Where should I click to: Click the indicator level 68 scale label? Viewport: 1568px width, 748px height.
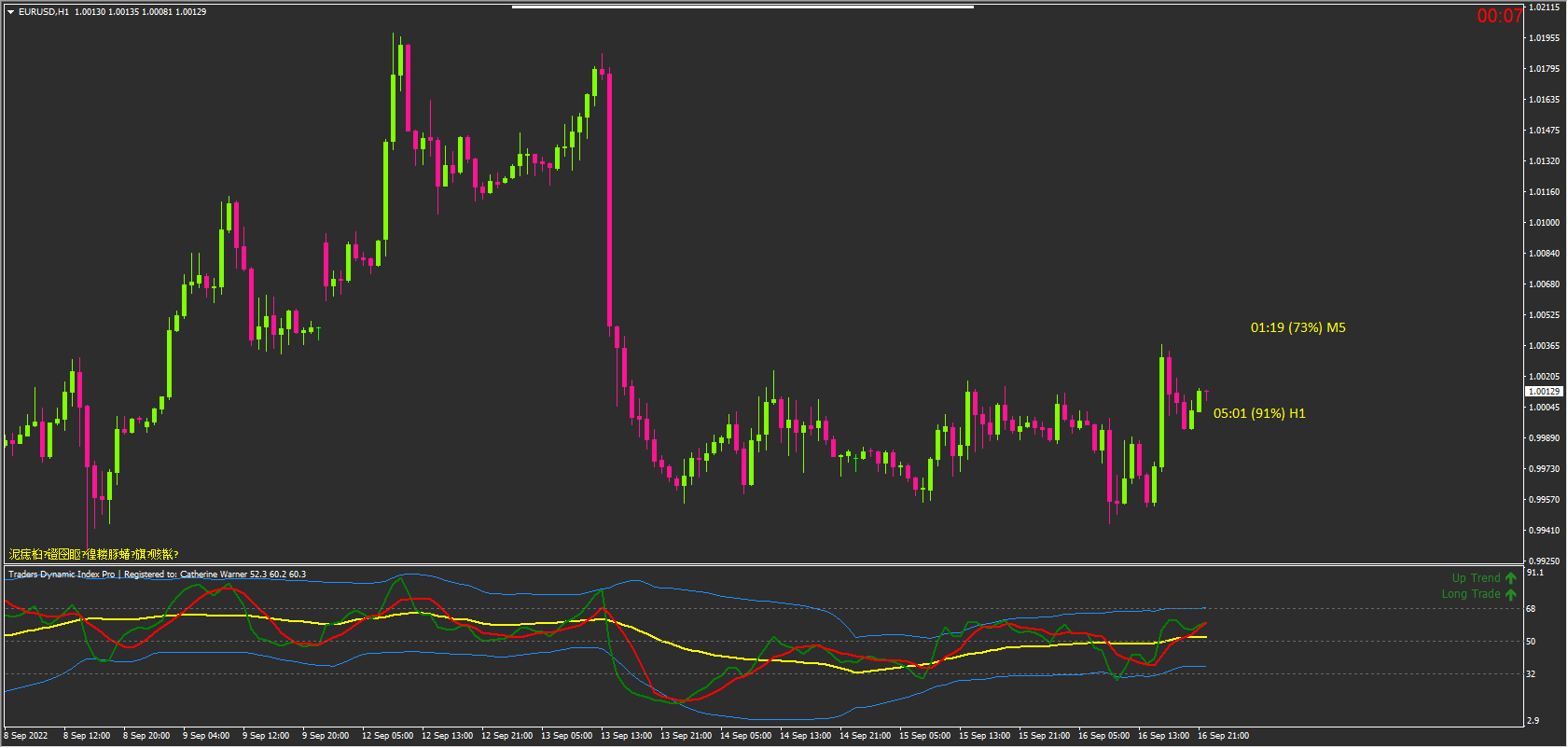[x=1531, y=609]
